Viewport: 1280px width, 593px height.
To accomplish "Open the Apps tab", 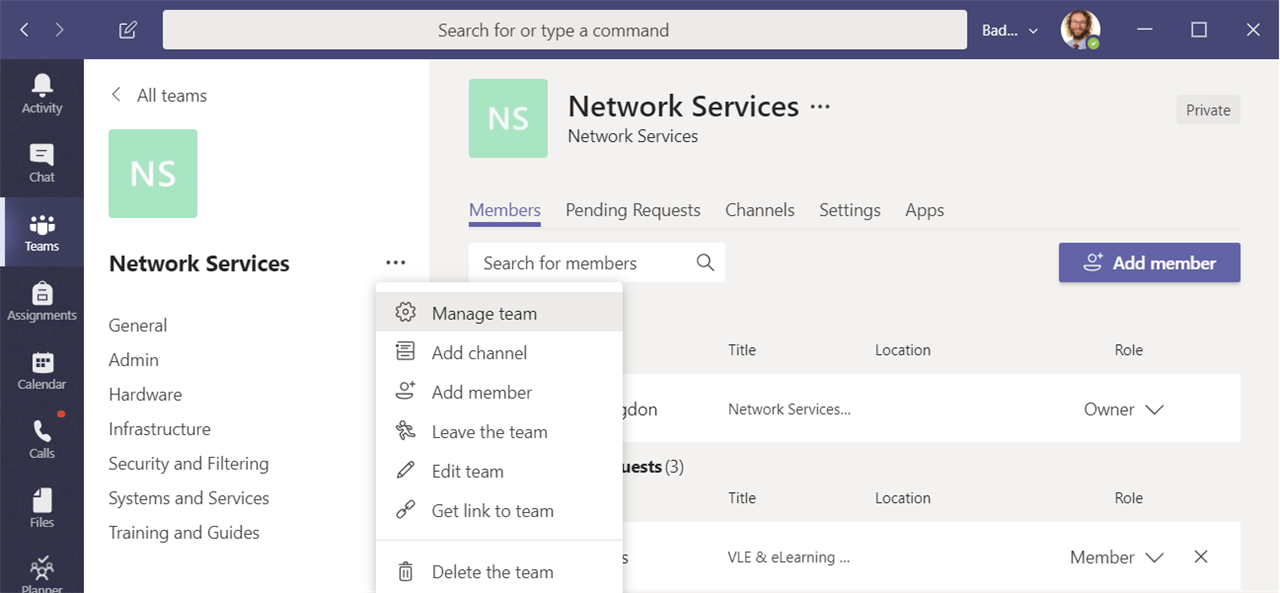I will 925,210.
